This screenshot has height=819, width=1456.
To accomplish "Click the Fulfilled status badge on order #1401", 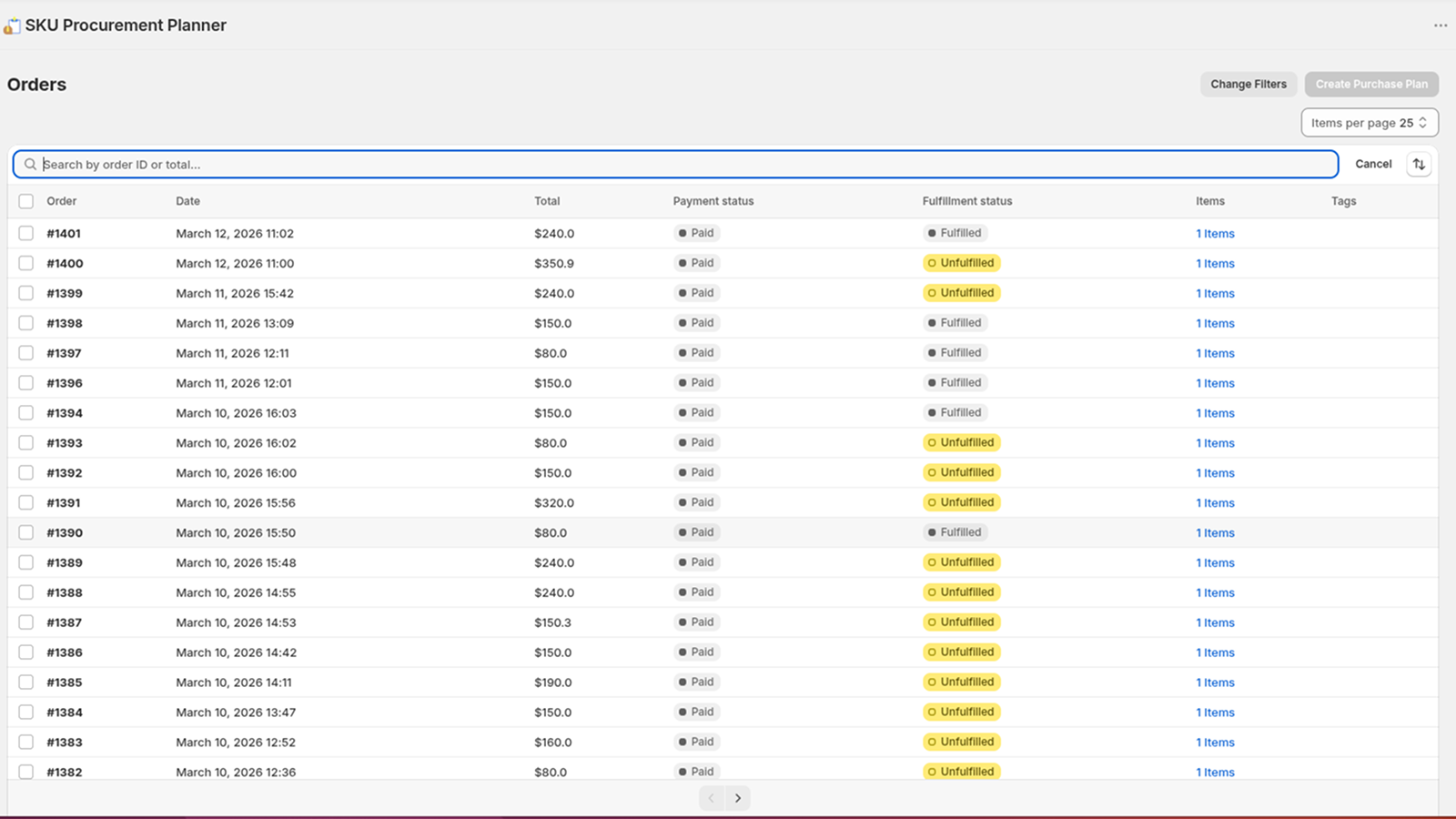I will tap(955, 233).
